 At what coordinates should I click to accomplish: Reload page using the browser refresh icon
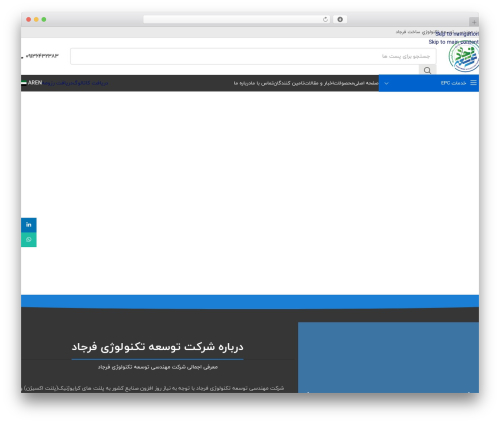click(325, 20)
